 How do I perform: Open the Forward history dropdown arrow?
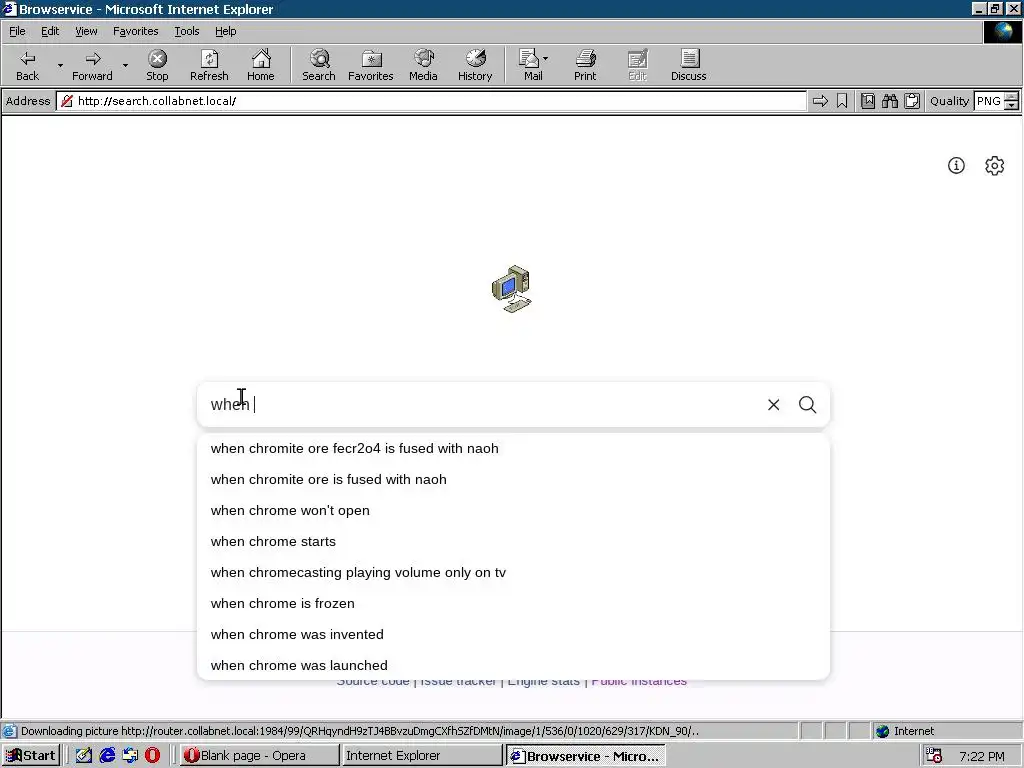click(125, 65)
